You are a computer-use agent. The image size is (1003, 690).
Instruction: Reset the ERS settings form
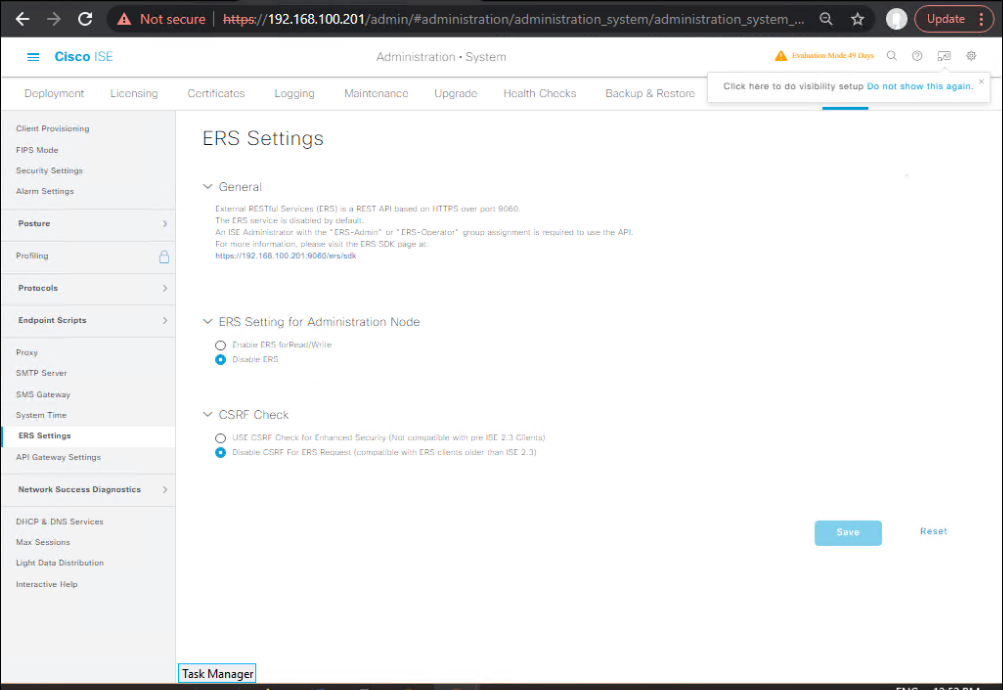point(933,531)
